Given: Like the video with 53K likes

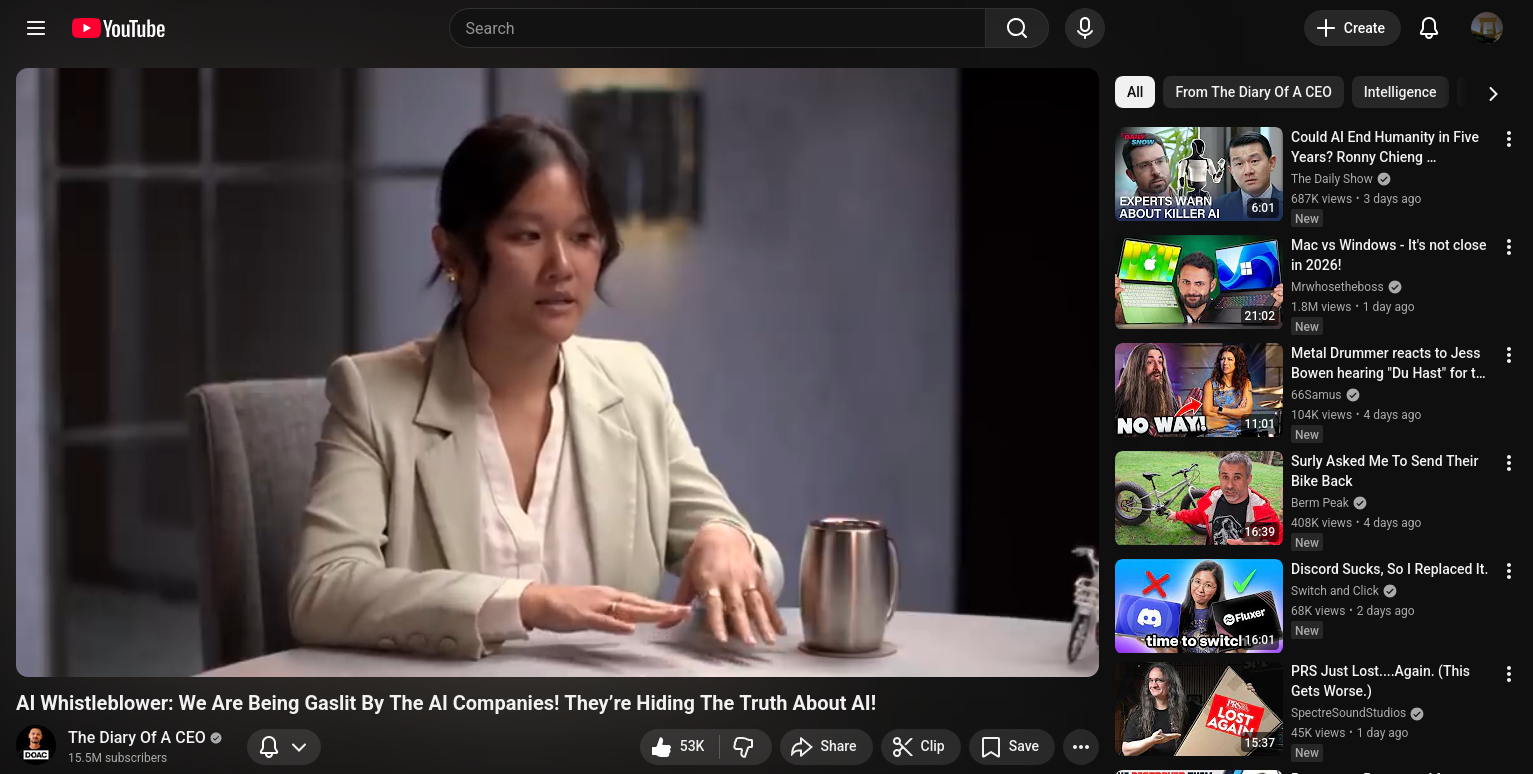Looking at the screenshot, I should (x=679, y=746).
